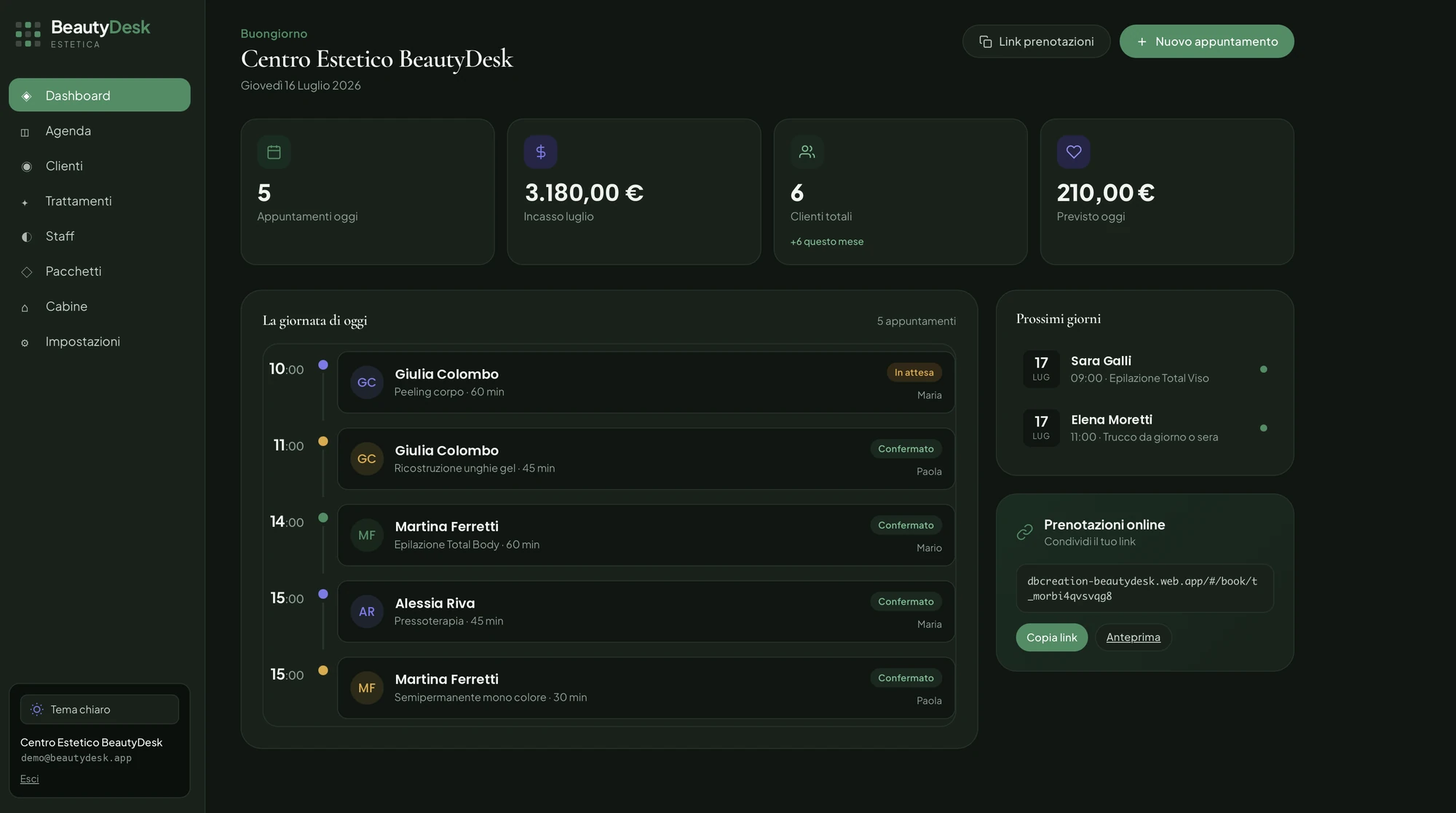
Task: Click the heart icon on Previsto oggi card
Action: 1073,152
